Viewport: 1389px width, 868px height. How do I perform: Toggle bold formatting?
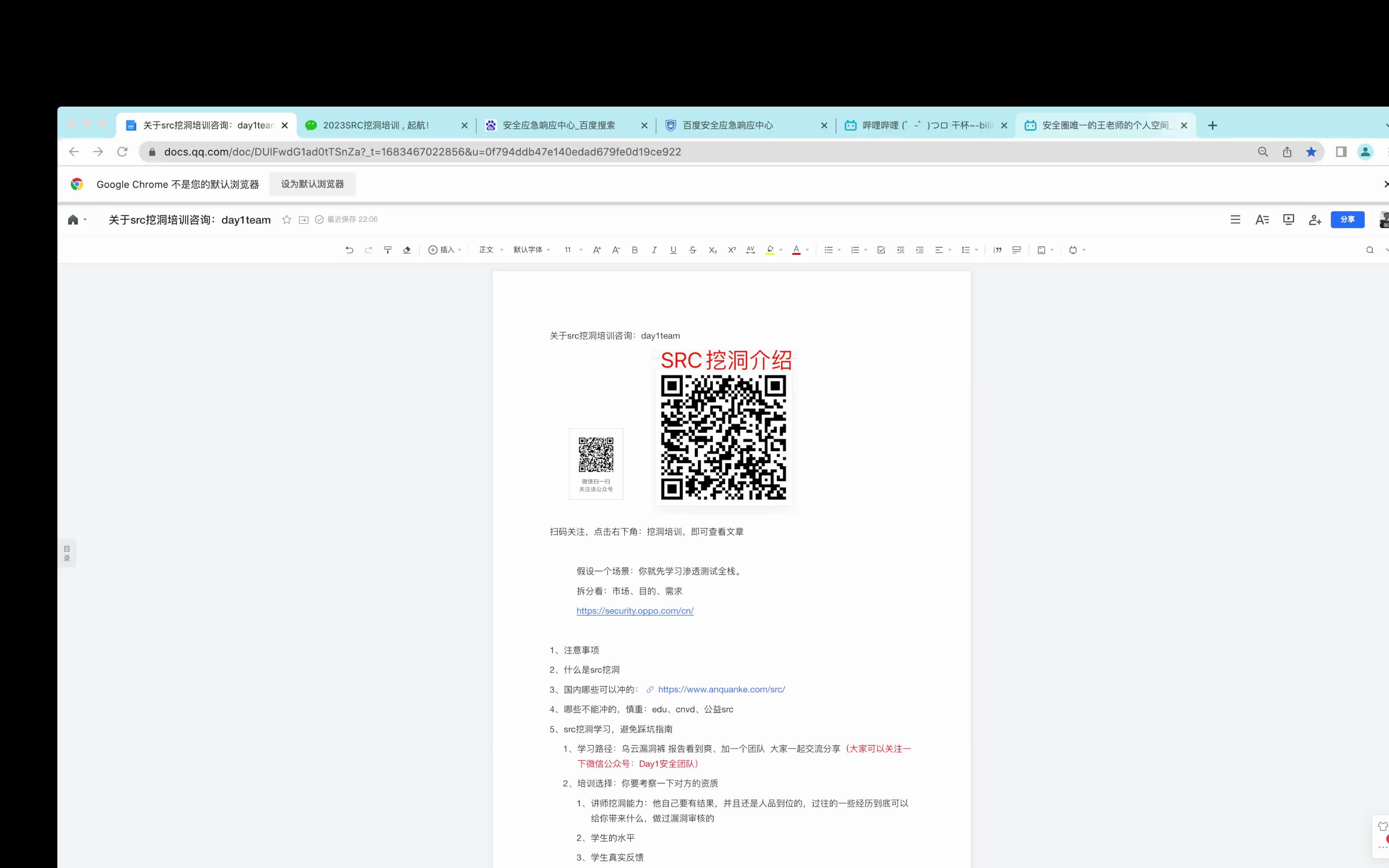click(635, 250)
